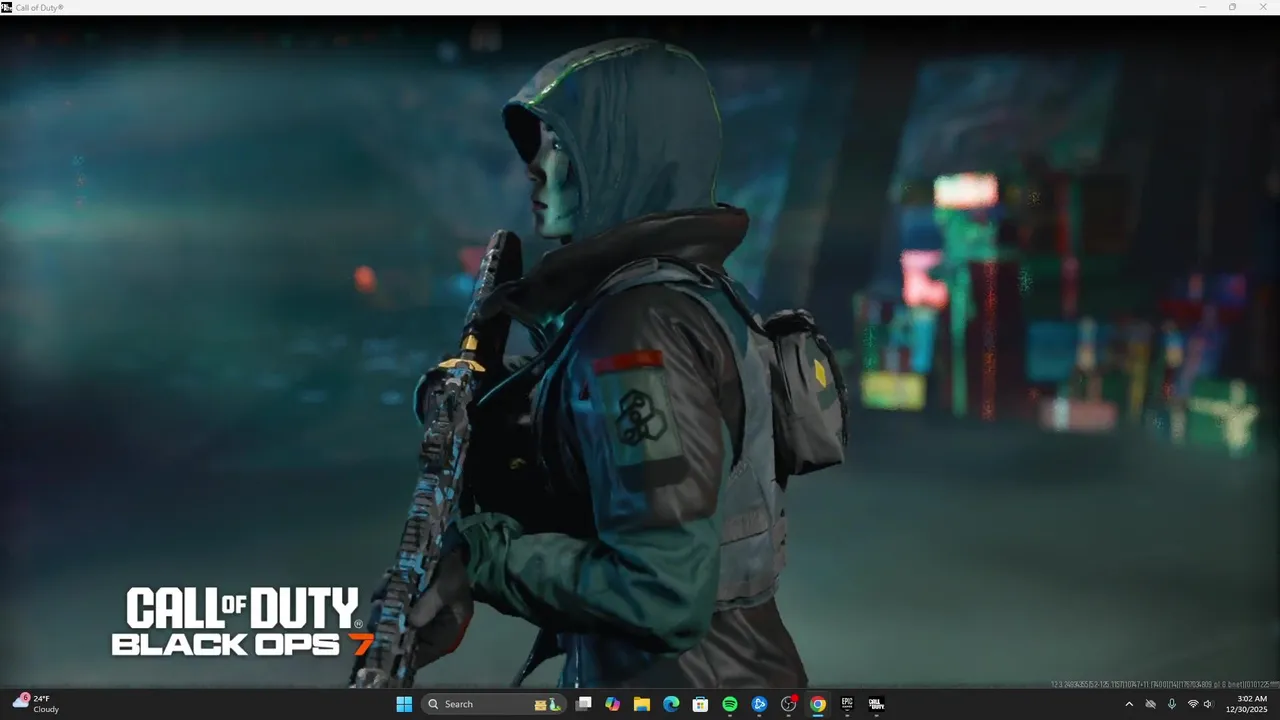Open the blue round app beside Spotify
This screenshot has width=1280, height=720.
759,704
